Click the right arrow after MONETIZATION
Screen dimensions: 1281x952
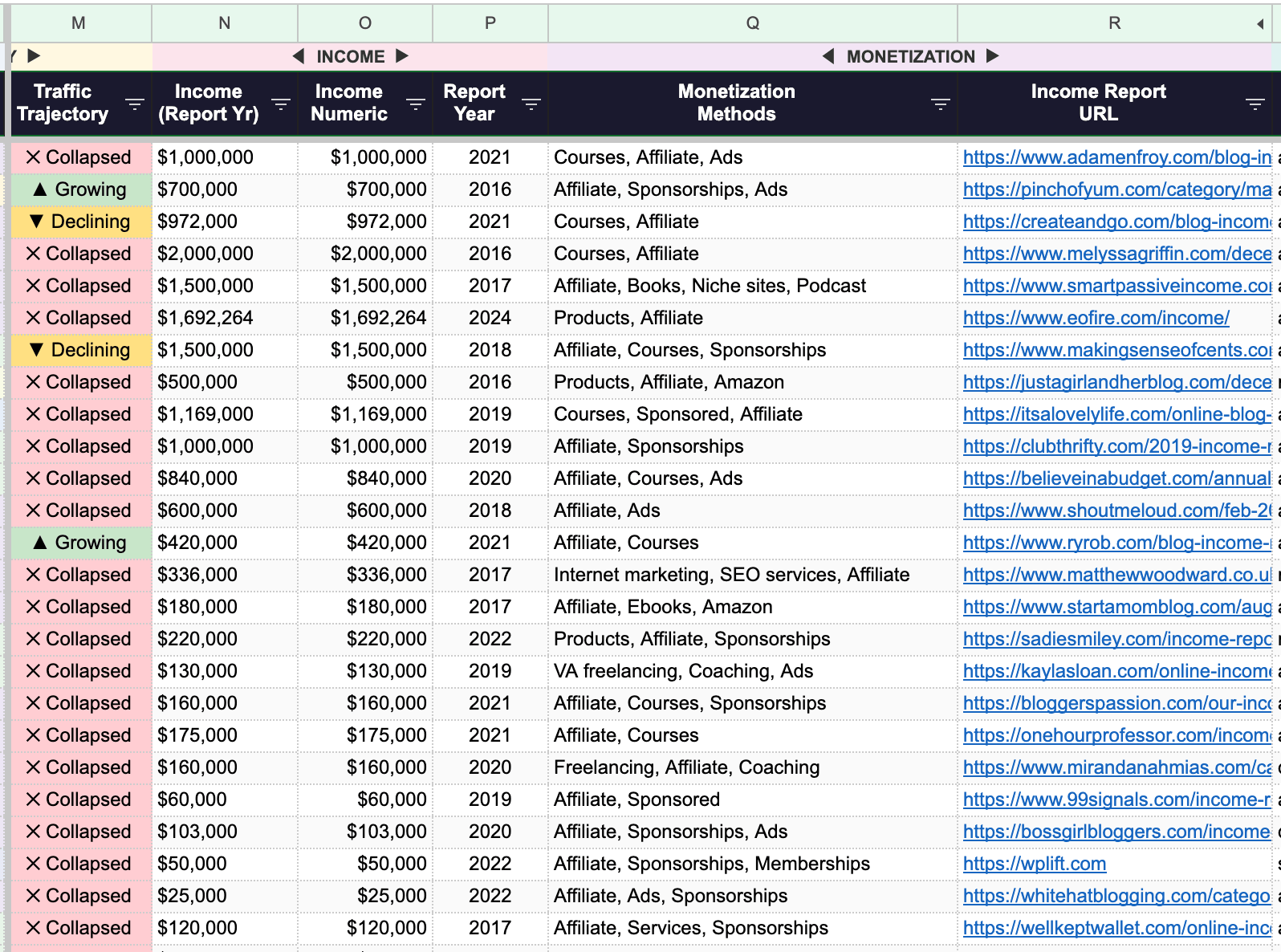[x=993, y=56]
